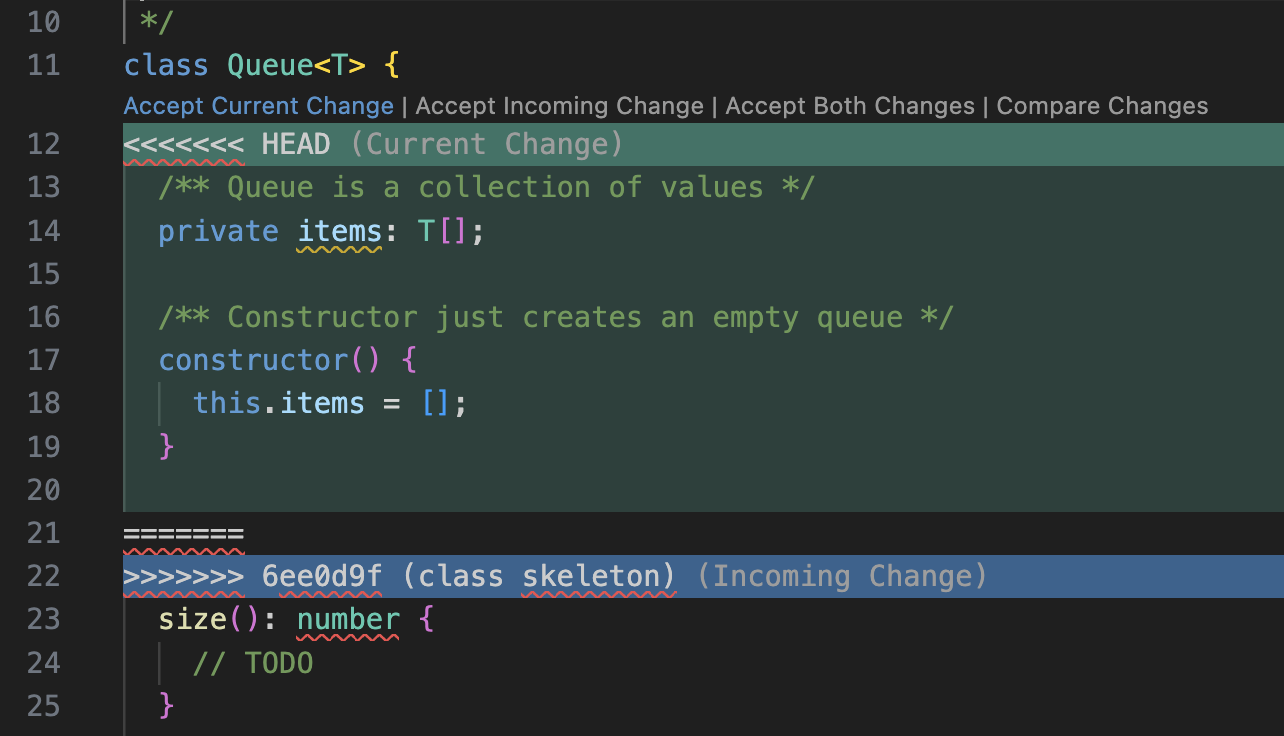
Task: Click line number 12 in the gutter
Action: coord(44,143)
